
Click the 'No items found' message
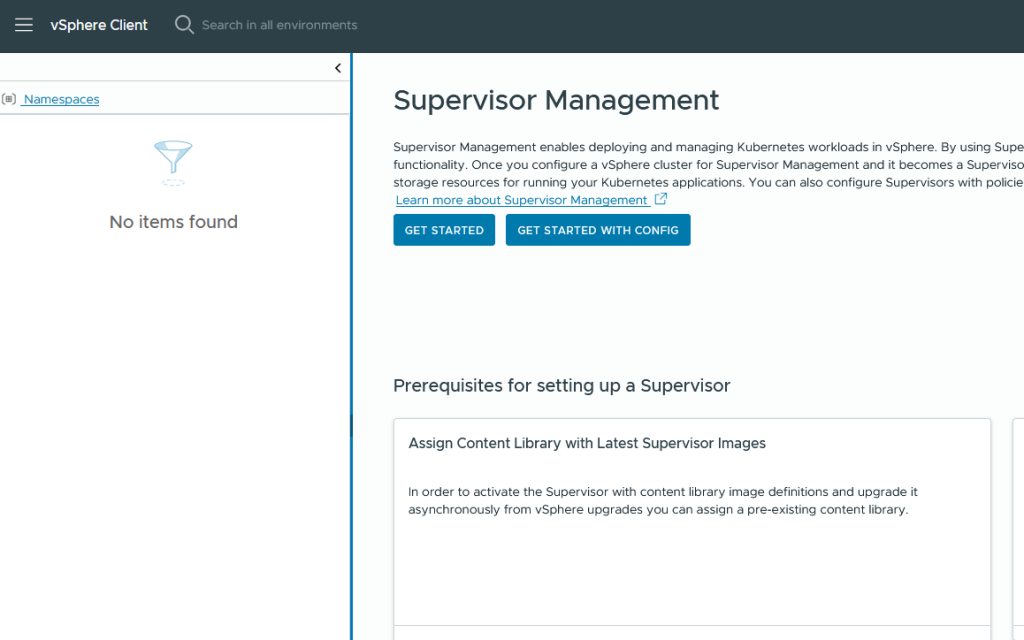click(x=173, y=222)
